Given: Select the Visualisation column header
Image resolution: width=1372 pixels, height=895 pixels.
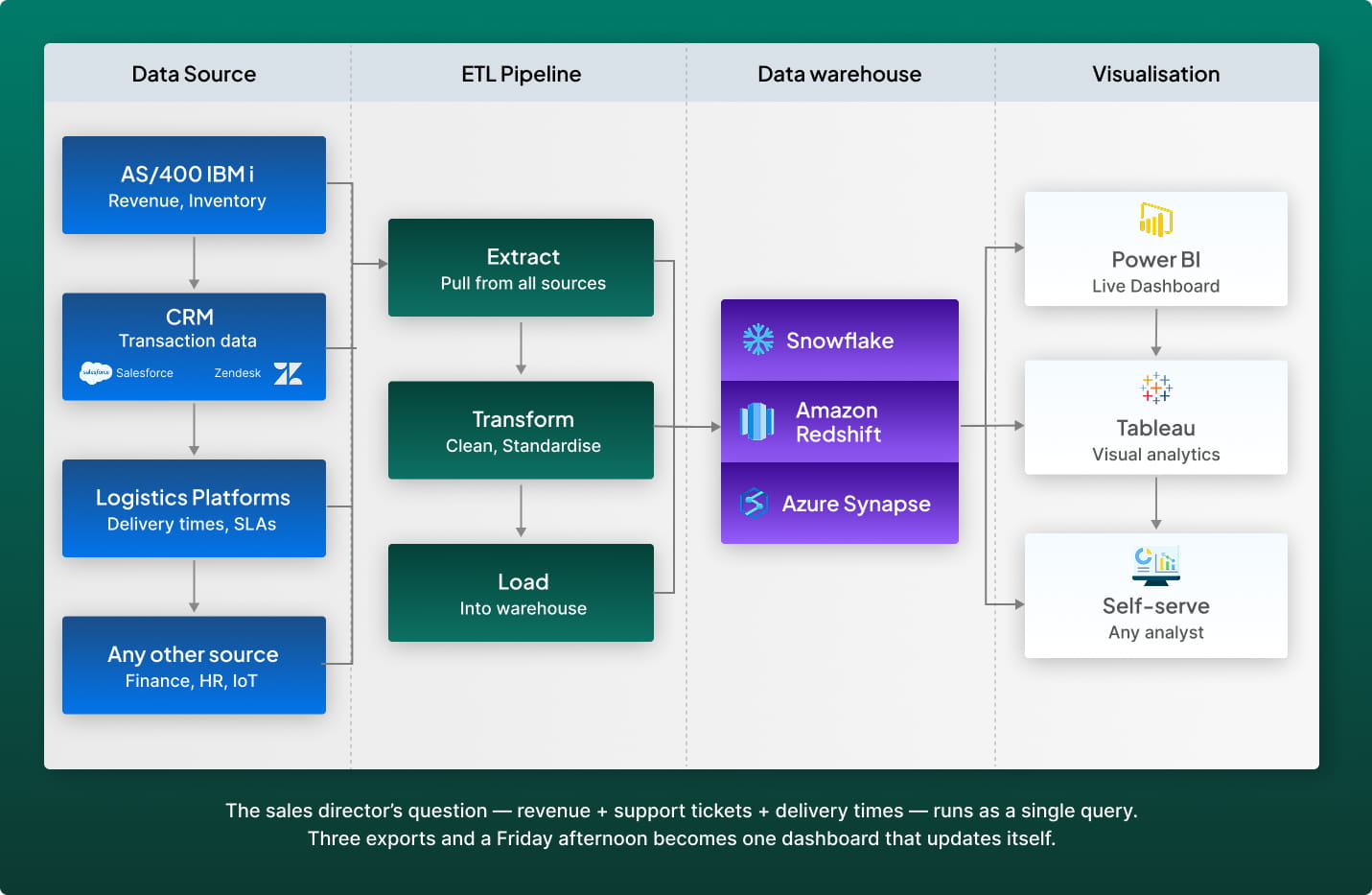Looking at the screenshot, I should click(x=1155, y=74).
